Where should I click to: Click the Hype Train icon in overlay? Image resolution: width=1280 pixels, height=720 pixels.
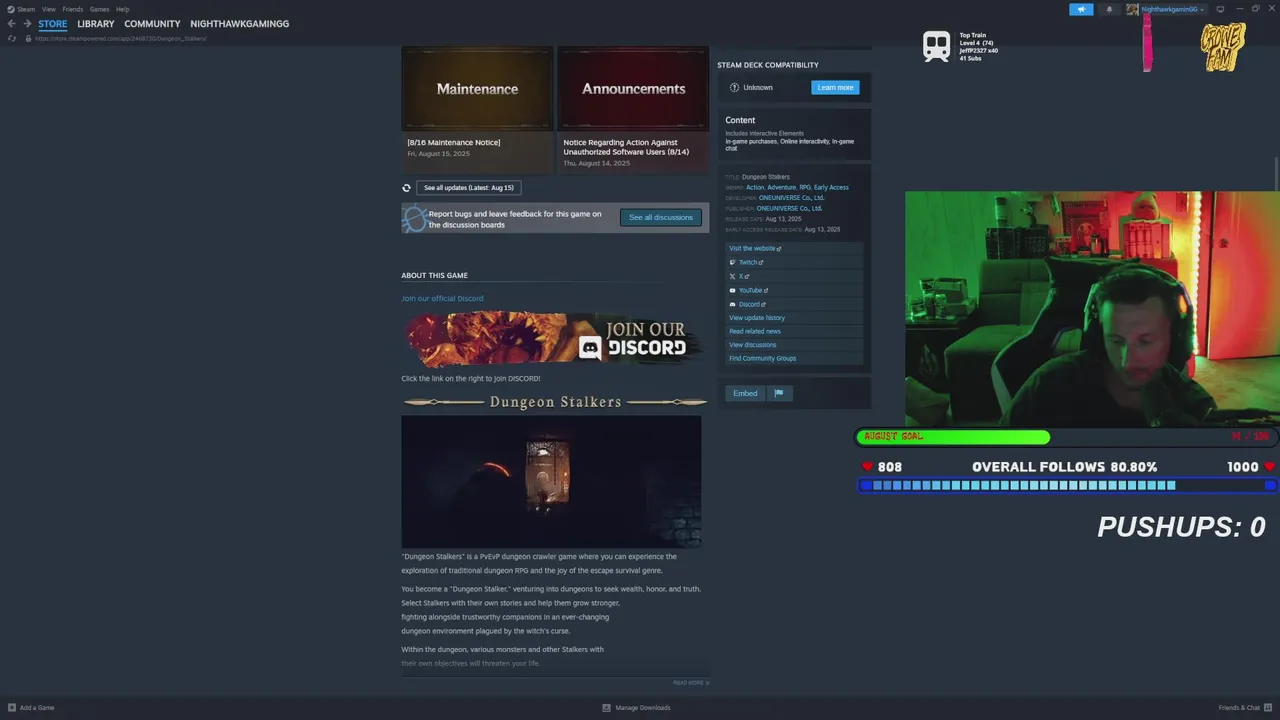[x=936, y=46]
